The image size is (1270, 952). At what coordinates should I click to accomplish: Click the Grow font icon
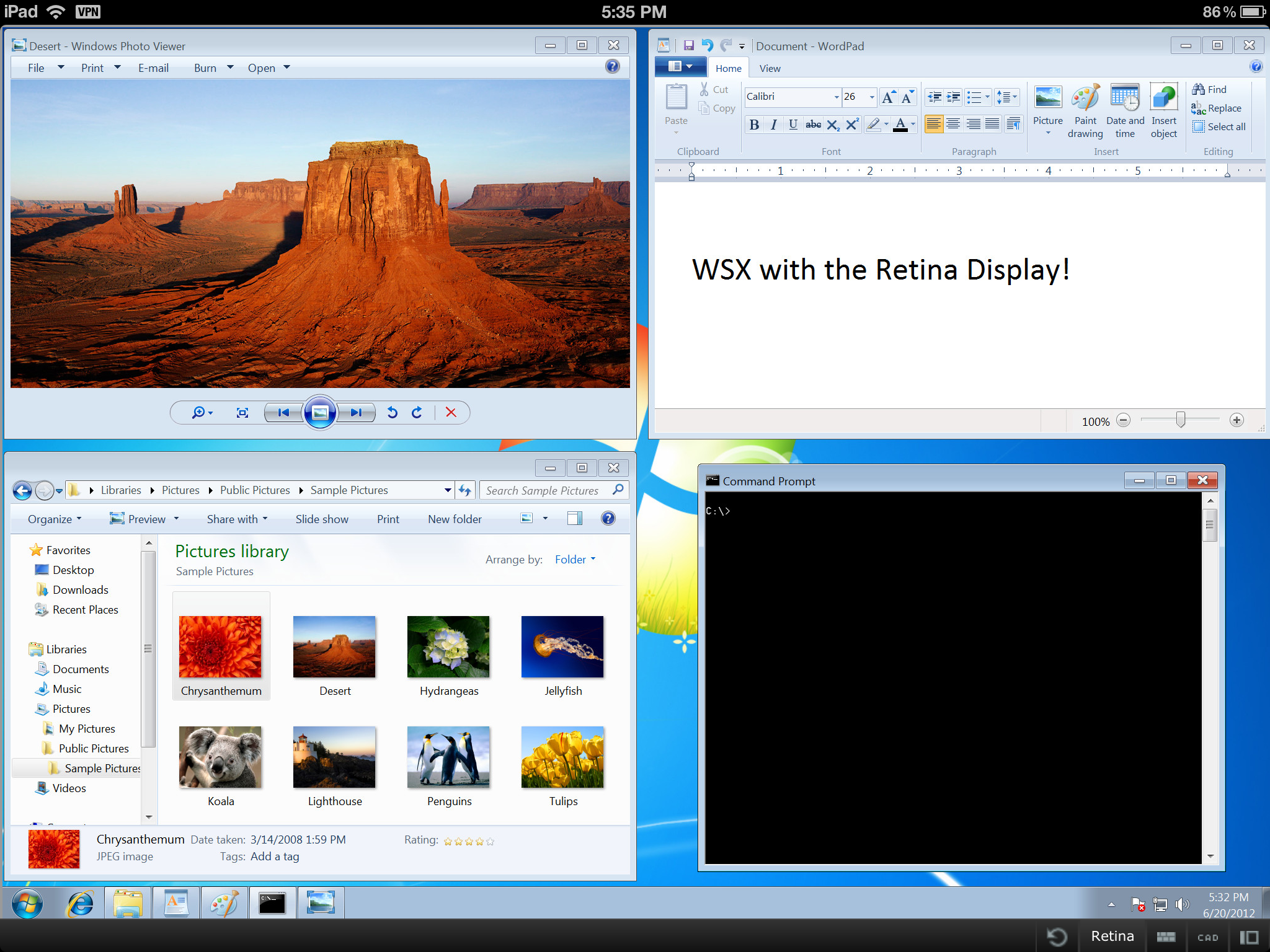pyautogui.click(x=889, y=97)
